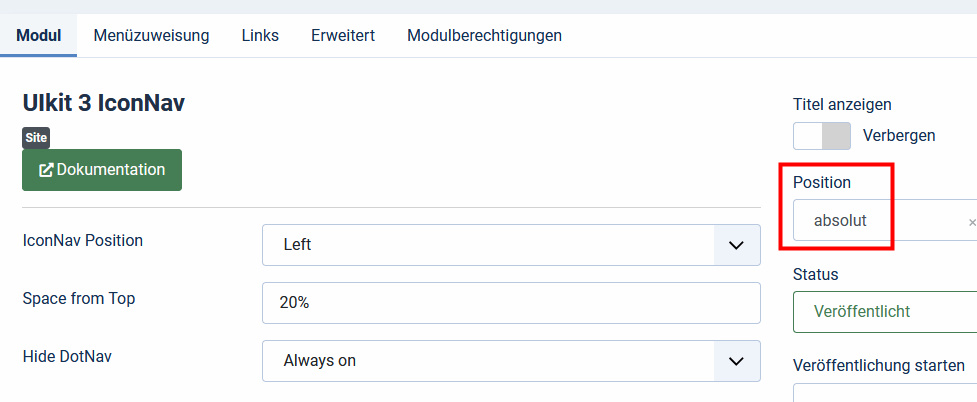
Task: Expand the IconNav Position dropdown showing Left
Action: (511, 245)
